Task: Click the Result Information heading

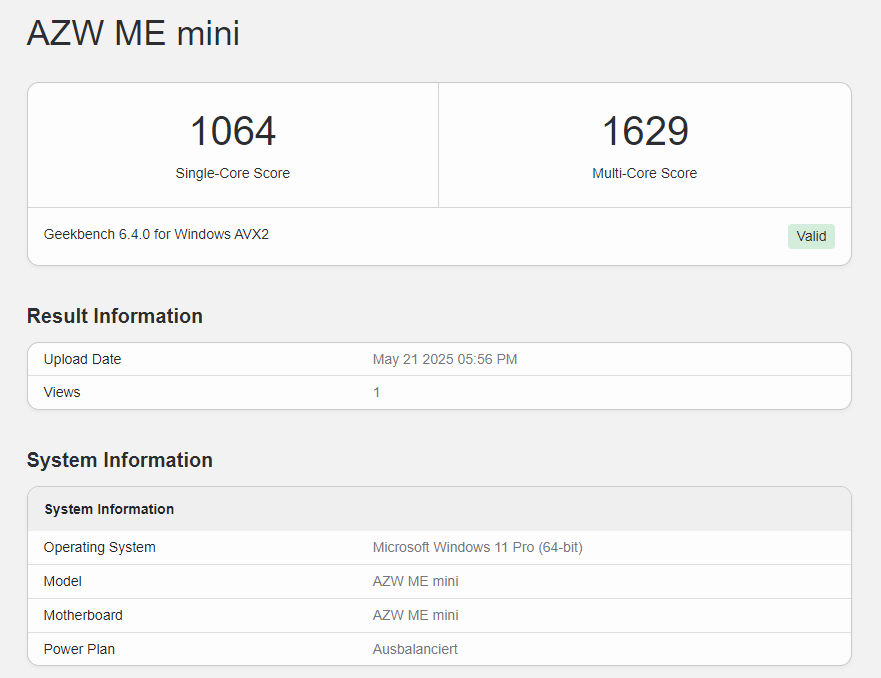Action: coord(115,316)
